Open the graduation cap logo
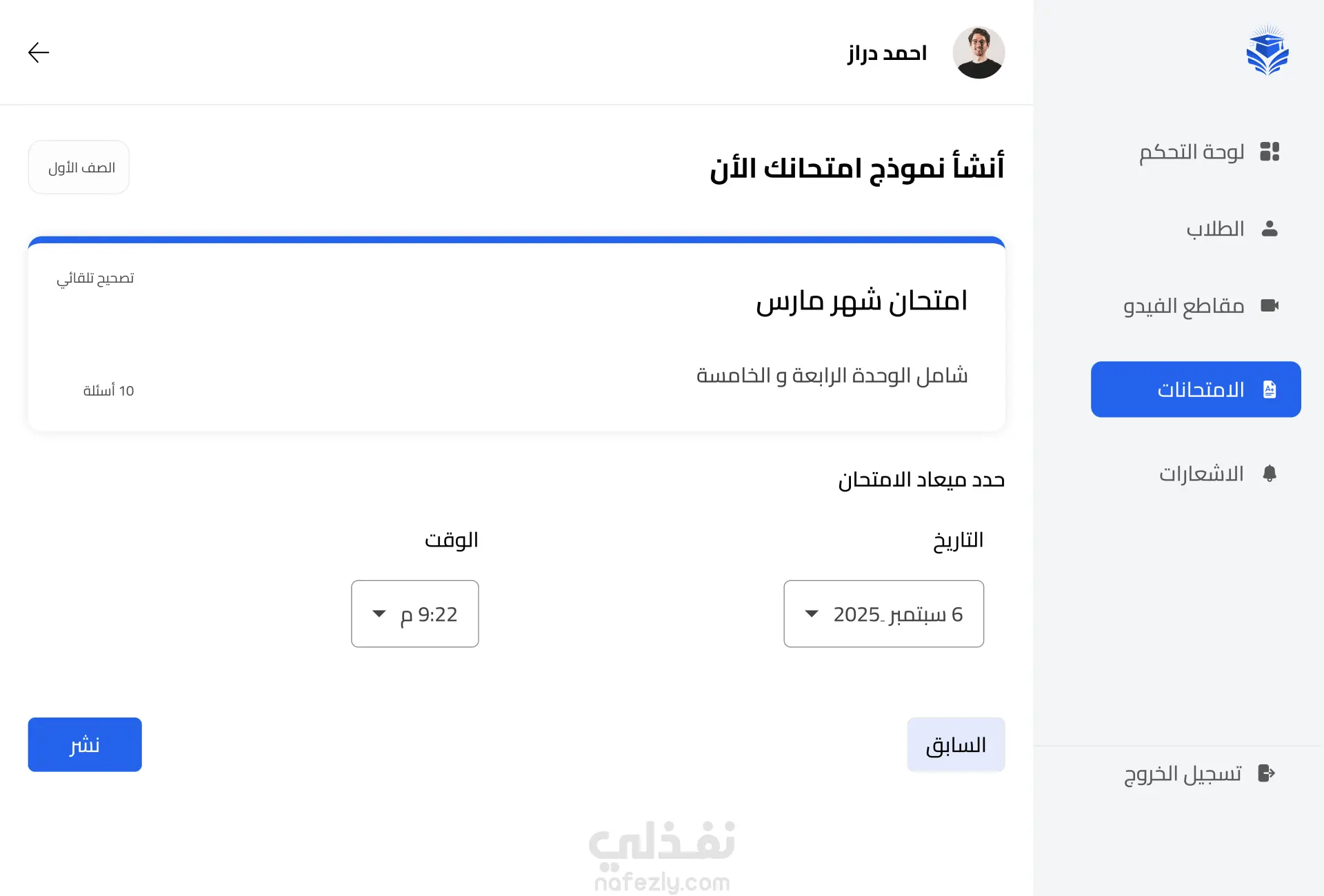This screenshot has width=1324, height=896. 1267,50
